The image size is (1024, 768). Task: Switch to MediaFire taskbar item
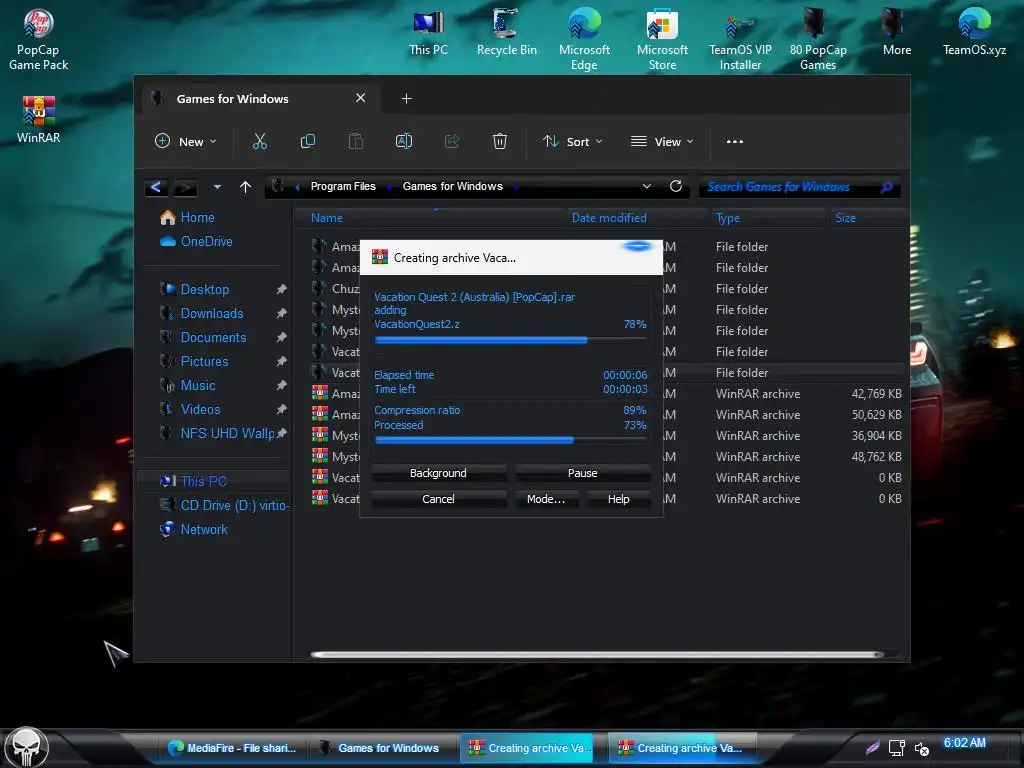tap(232, 748)
